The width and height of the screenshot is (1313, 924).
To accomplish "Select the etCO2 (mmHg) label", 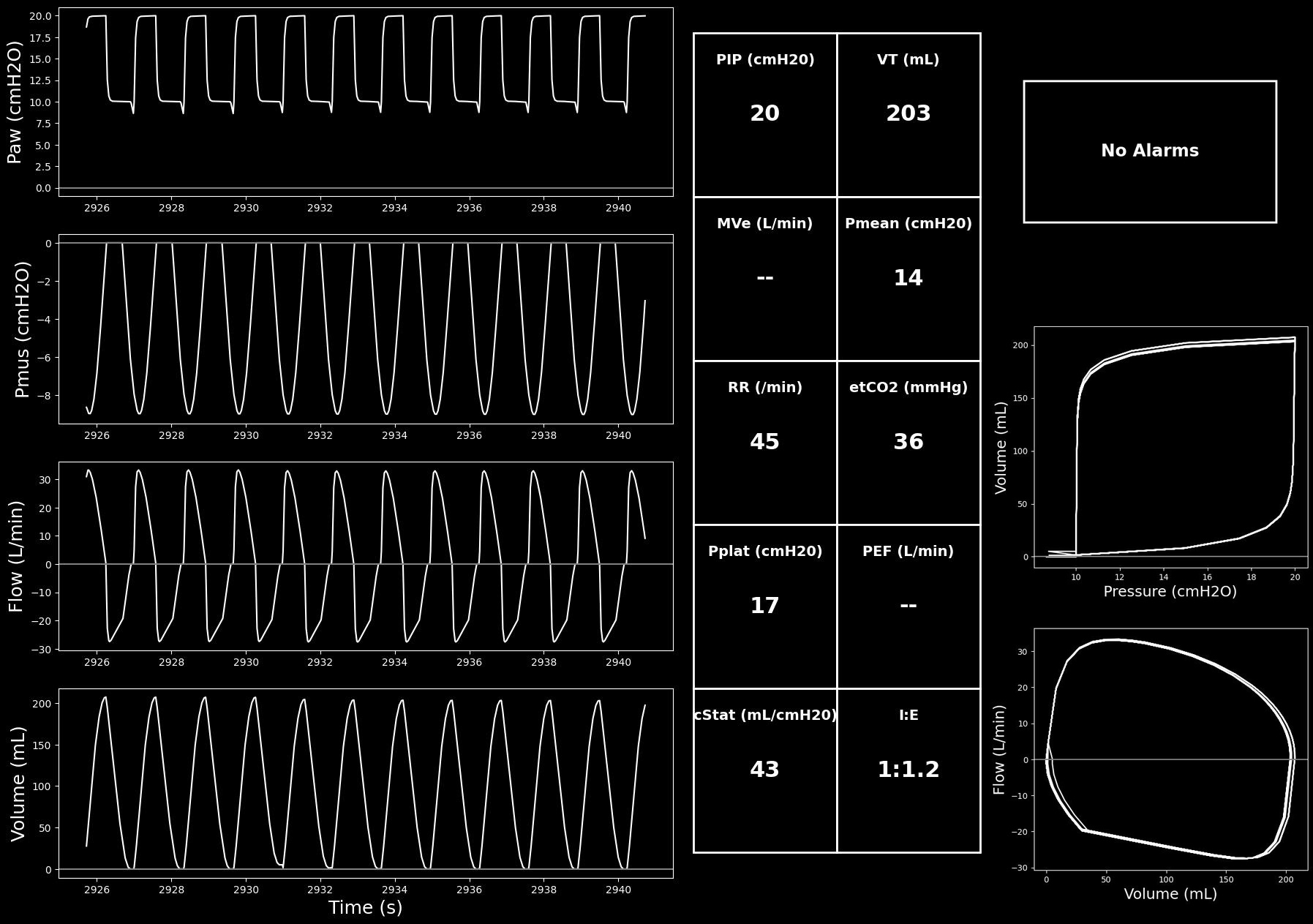I will [908, 388].
